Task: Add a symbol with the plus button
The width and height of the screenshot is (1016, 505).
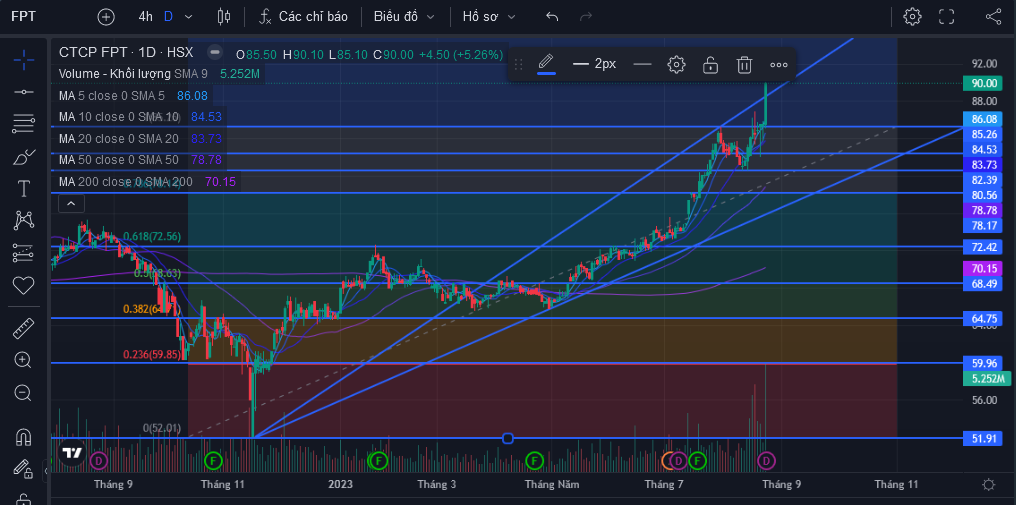Action: coord(106,17)
